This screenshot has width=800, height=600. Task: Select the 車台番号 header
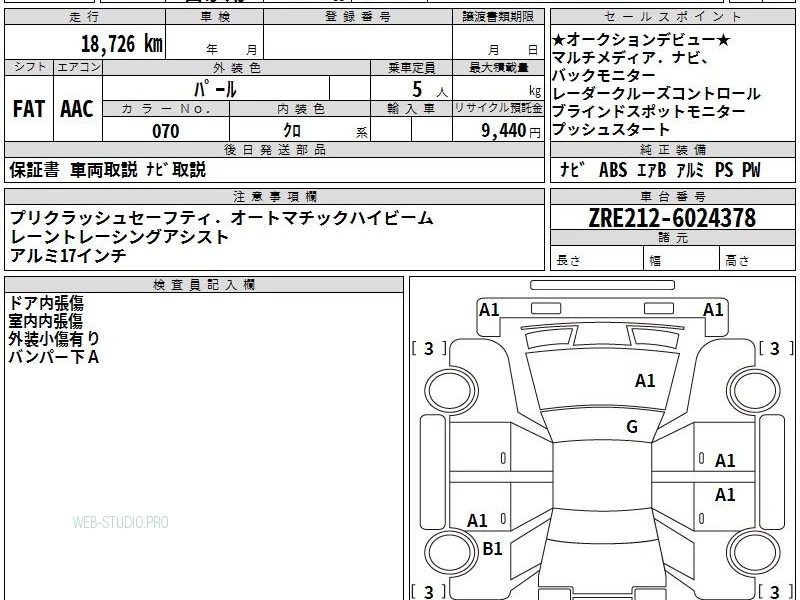click(x=672, y=197)
